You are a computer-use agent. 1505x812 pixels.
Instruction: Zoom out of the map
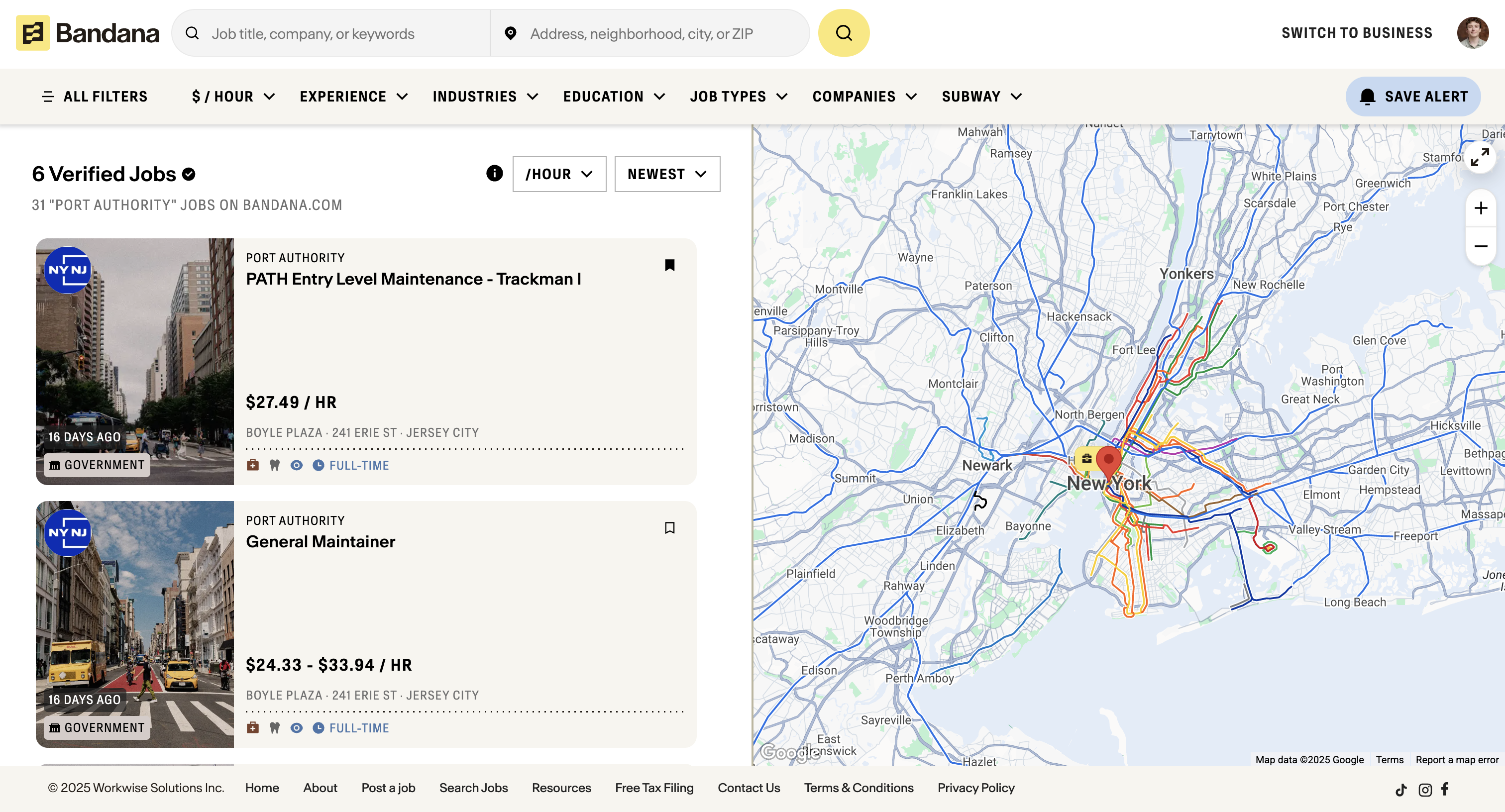click(1480, 246)
